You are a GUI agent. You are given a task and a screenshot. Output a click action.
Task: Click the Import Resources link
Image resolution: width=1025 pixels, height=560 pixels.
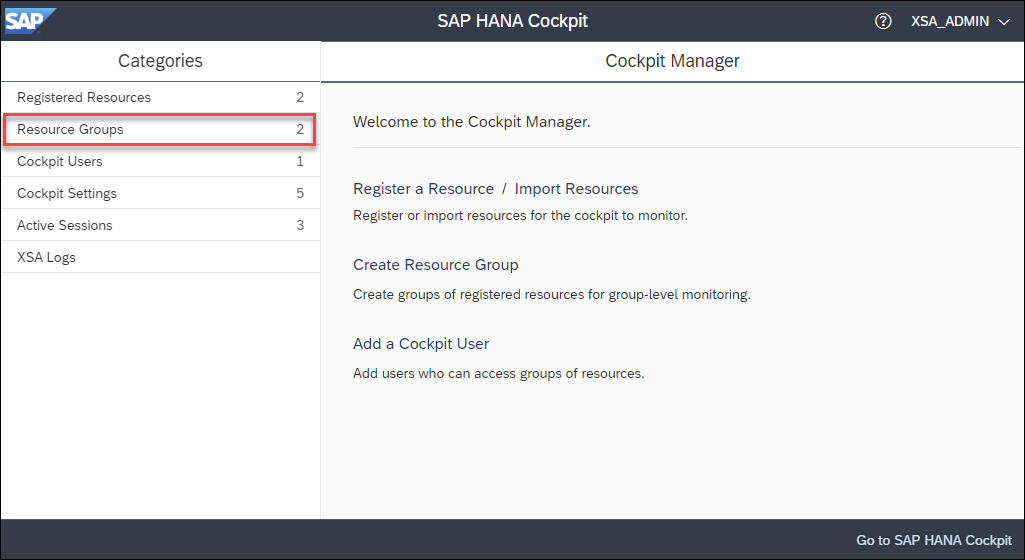pos(576,189)
